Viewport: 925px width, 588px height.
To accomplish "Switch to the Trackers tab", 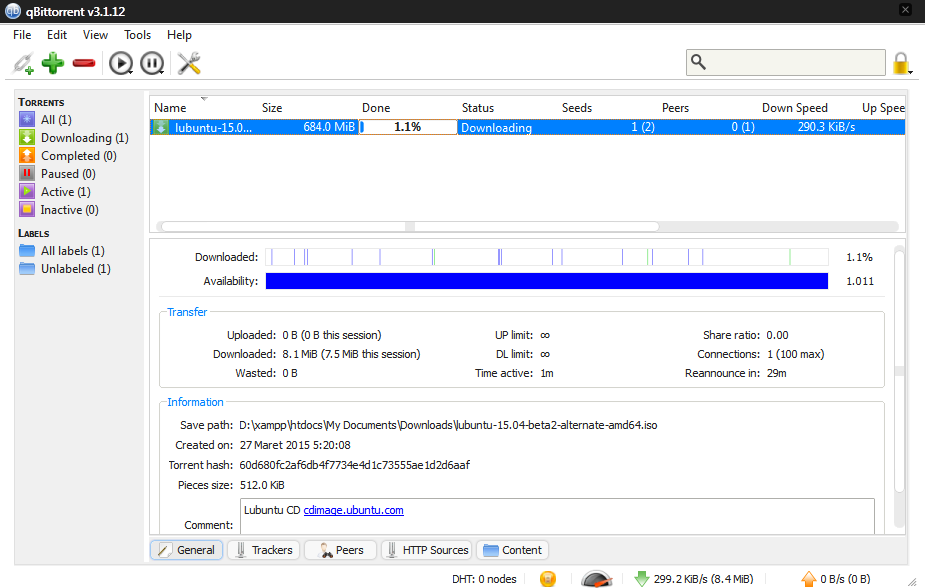I will [x=264, y=550].
